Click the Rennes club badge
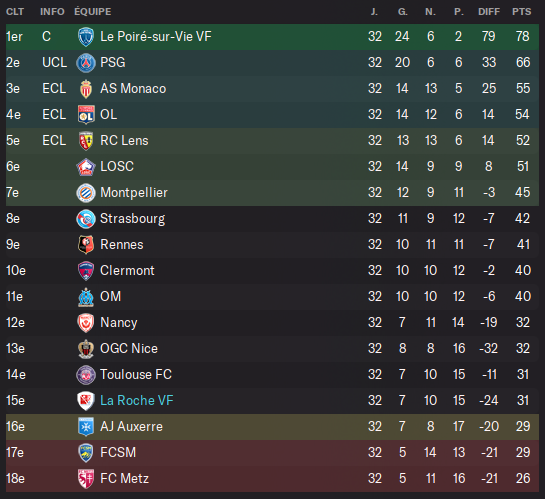Image resolution: width=545 pixels, height=499 pixels. 86,245
